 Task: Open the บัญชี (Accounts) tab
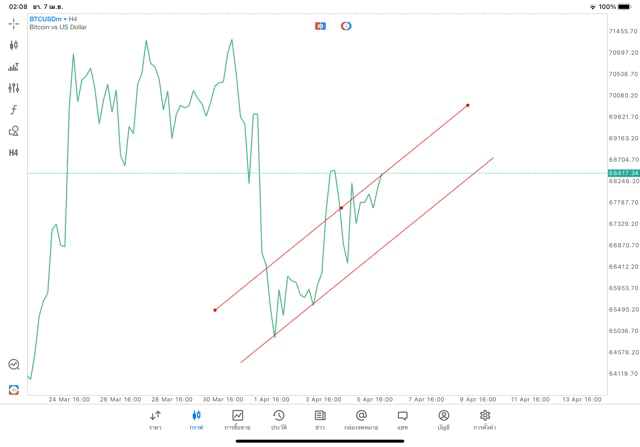(443, 419)
